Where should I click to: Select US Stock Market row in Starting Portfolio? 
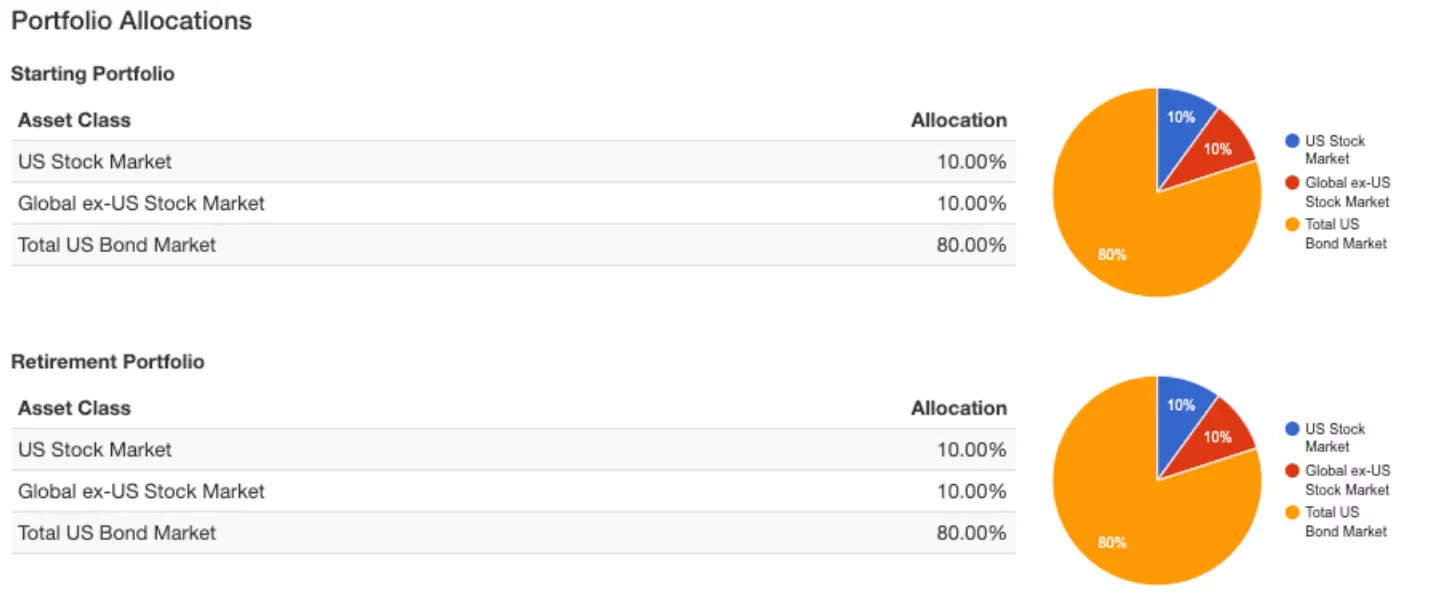[x=513, y=161]
